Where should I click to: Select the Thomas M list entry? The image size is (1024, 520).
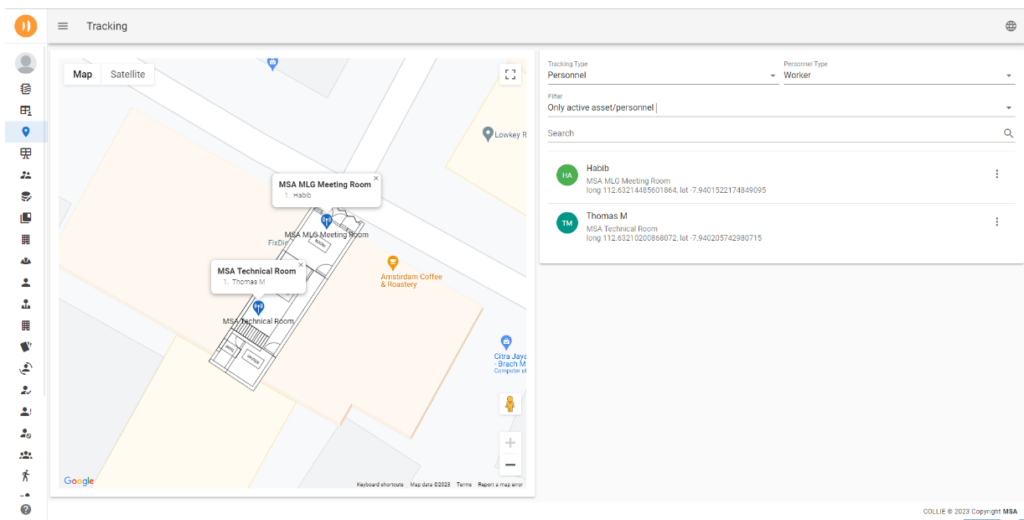pos(781,227)
